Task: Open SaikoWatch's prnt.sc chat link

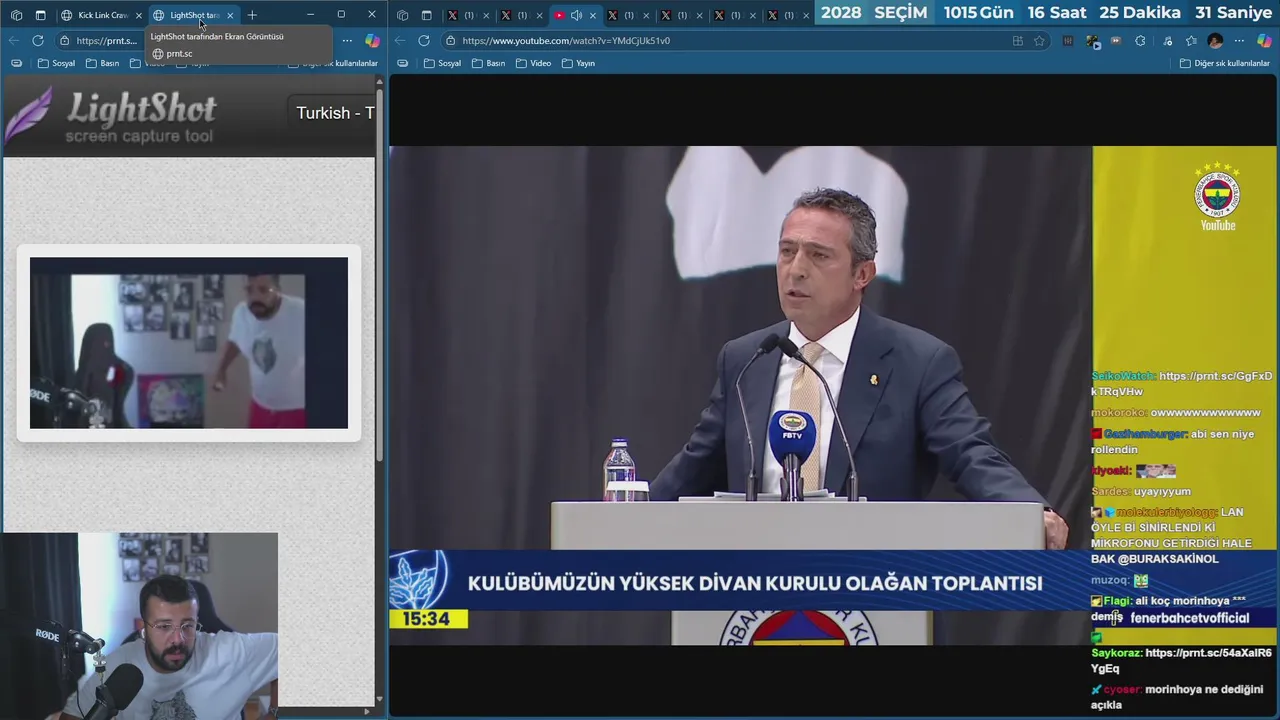Action: 1182,384
